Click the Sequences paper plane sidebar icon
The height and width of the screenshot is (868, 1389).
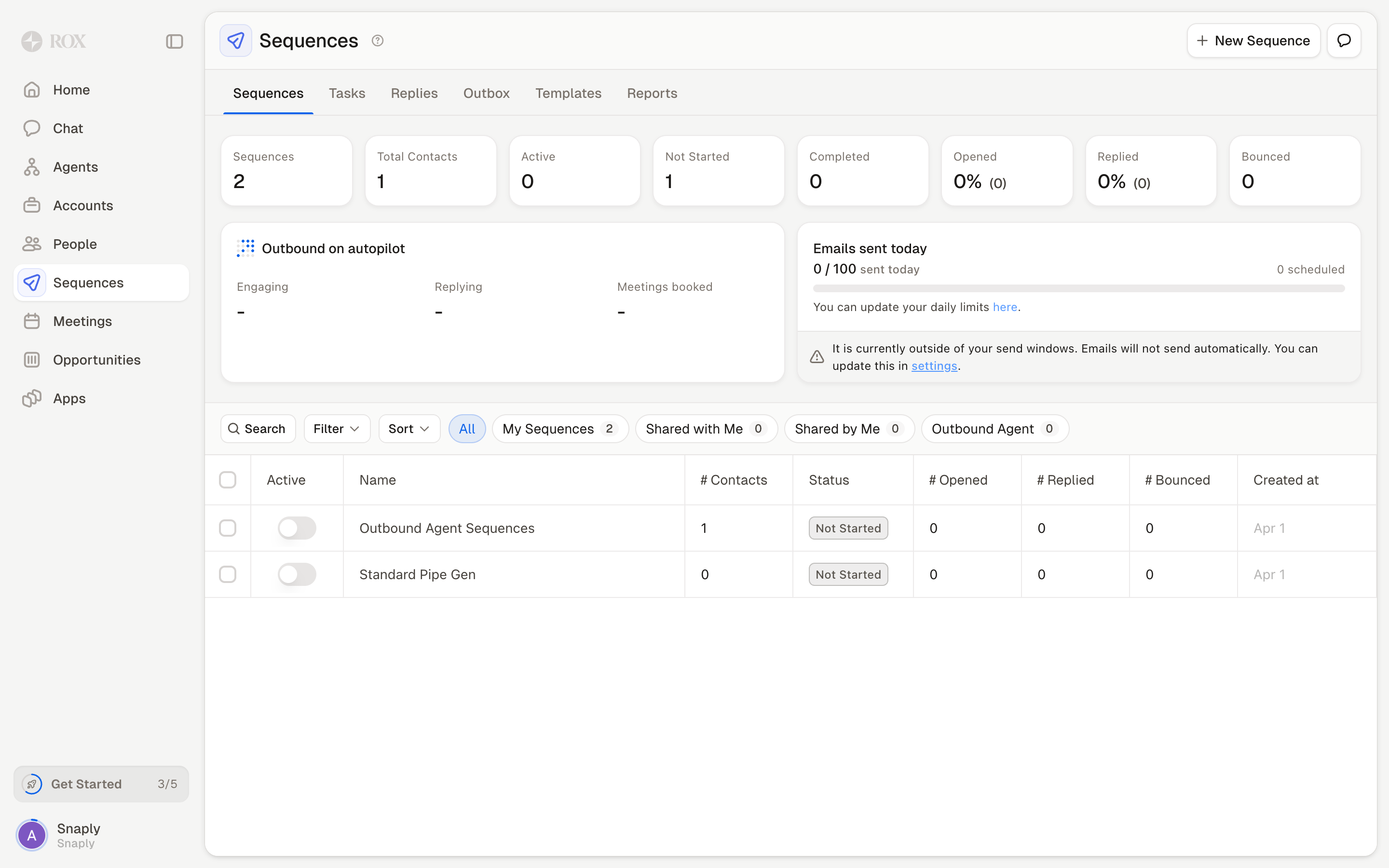(32, 283)
